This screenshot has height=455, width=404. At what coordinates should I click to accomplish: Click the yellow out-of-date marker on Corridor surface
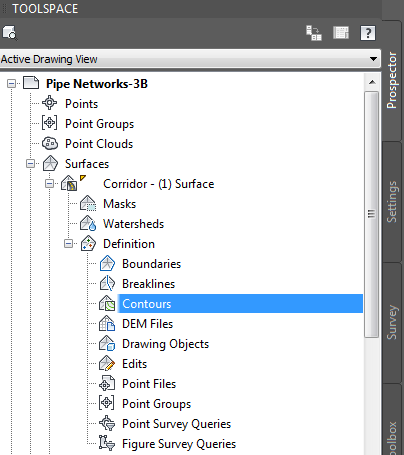coord(83,178)
